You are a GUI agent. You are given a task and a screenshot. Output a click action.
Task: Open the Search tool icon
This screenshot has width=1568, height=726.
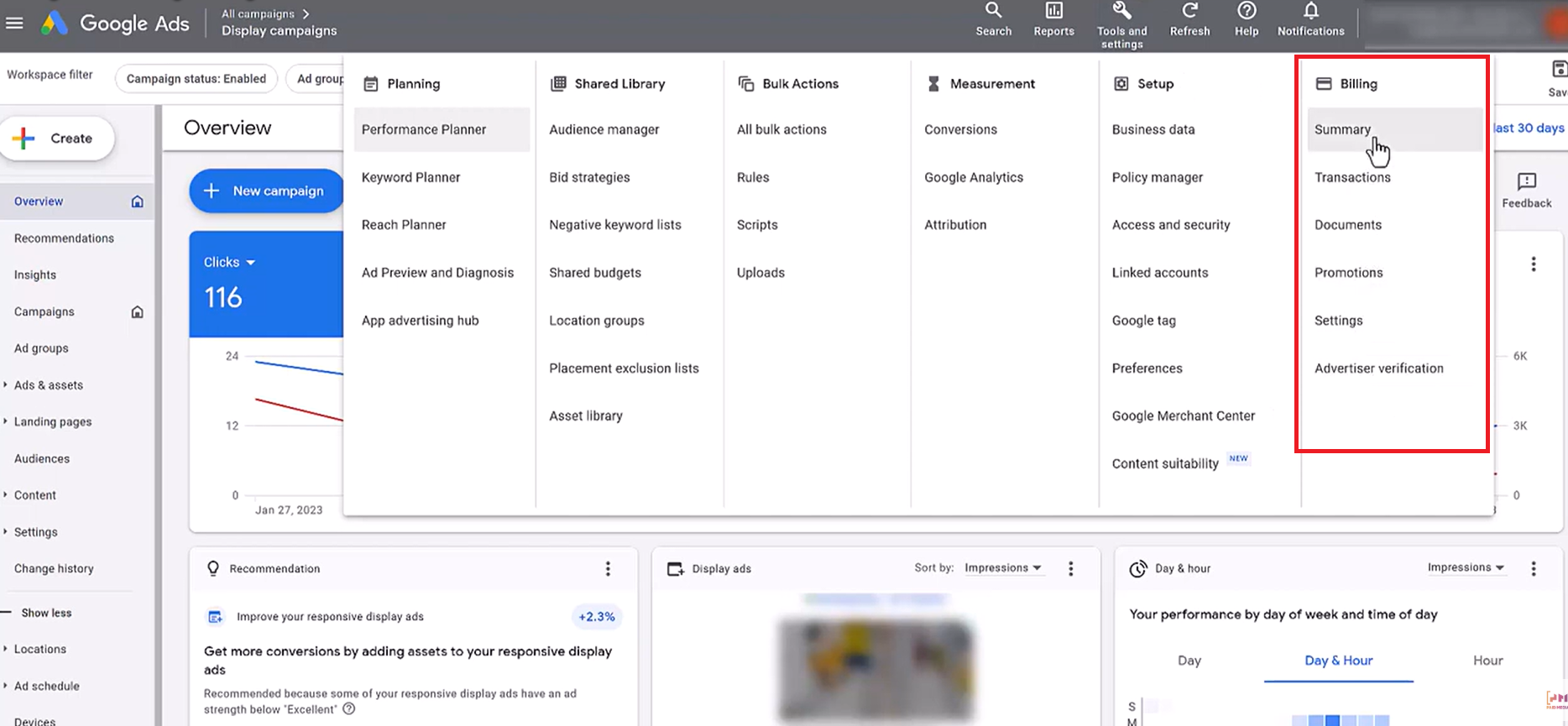point(993,11)
